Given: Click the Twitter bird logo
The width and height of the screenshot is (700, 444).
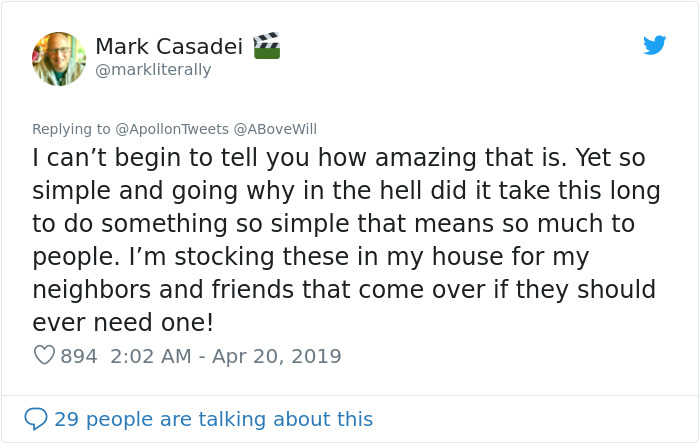Looking at the screenshot, I should click(654, 45).
